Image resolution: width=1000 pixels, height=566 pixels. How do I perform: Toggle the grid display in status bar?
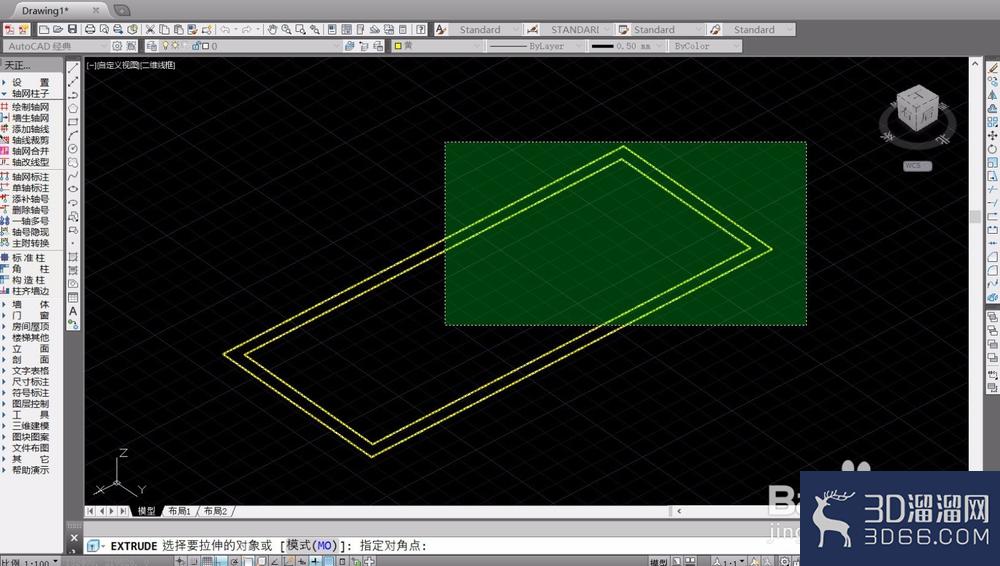click(207, 562)
